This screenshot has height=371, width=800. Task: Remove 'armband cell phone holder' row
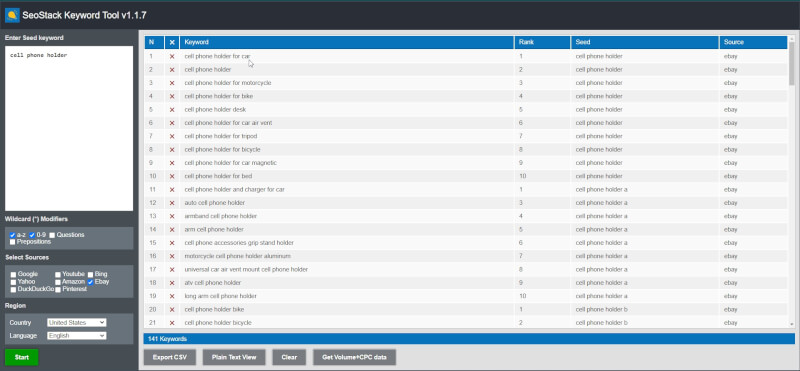172,216
